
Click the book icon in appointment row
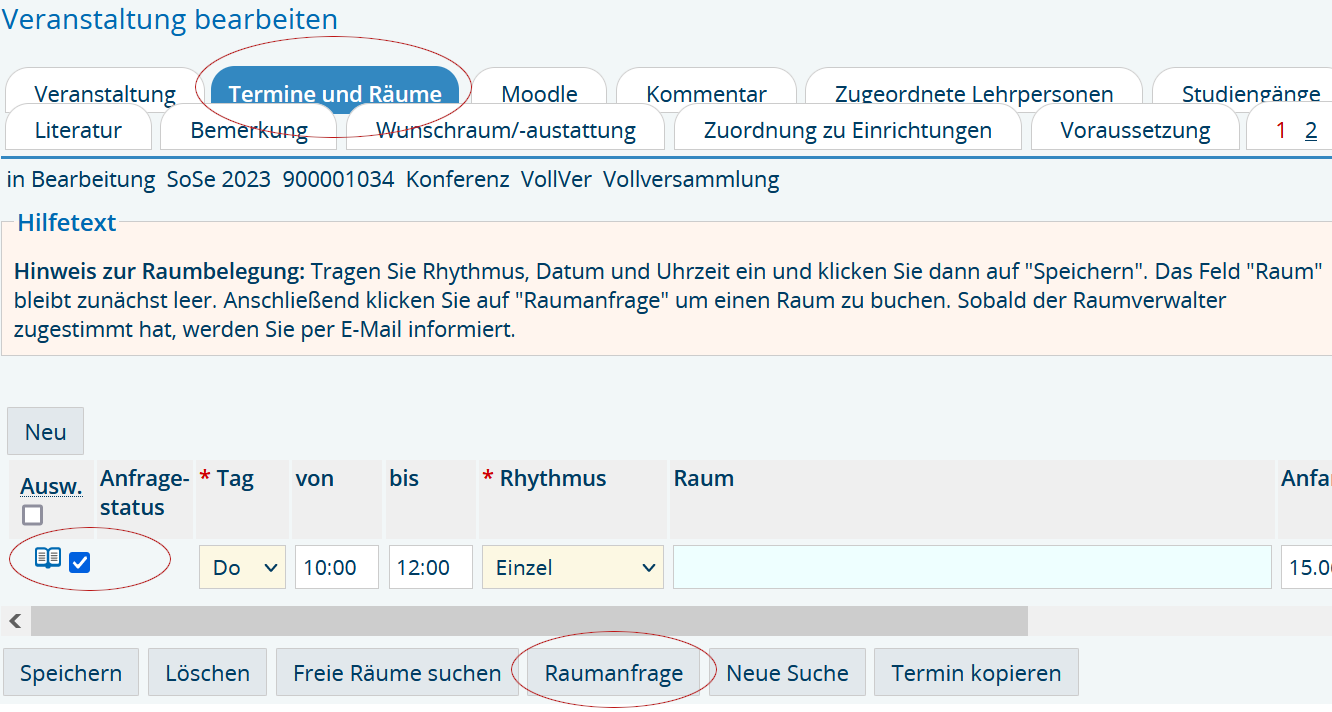(48, 558)
